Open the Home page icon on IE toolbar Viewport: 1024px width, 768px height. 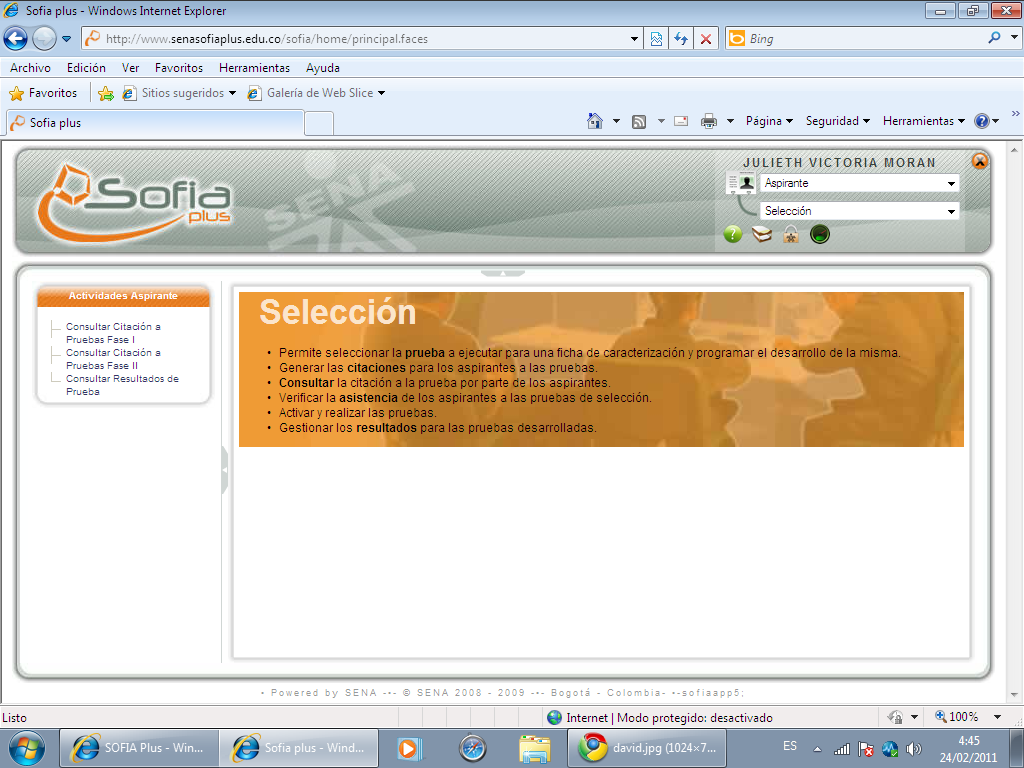coord(594,120)
